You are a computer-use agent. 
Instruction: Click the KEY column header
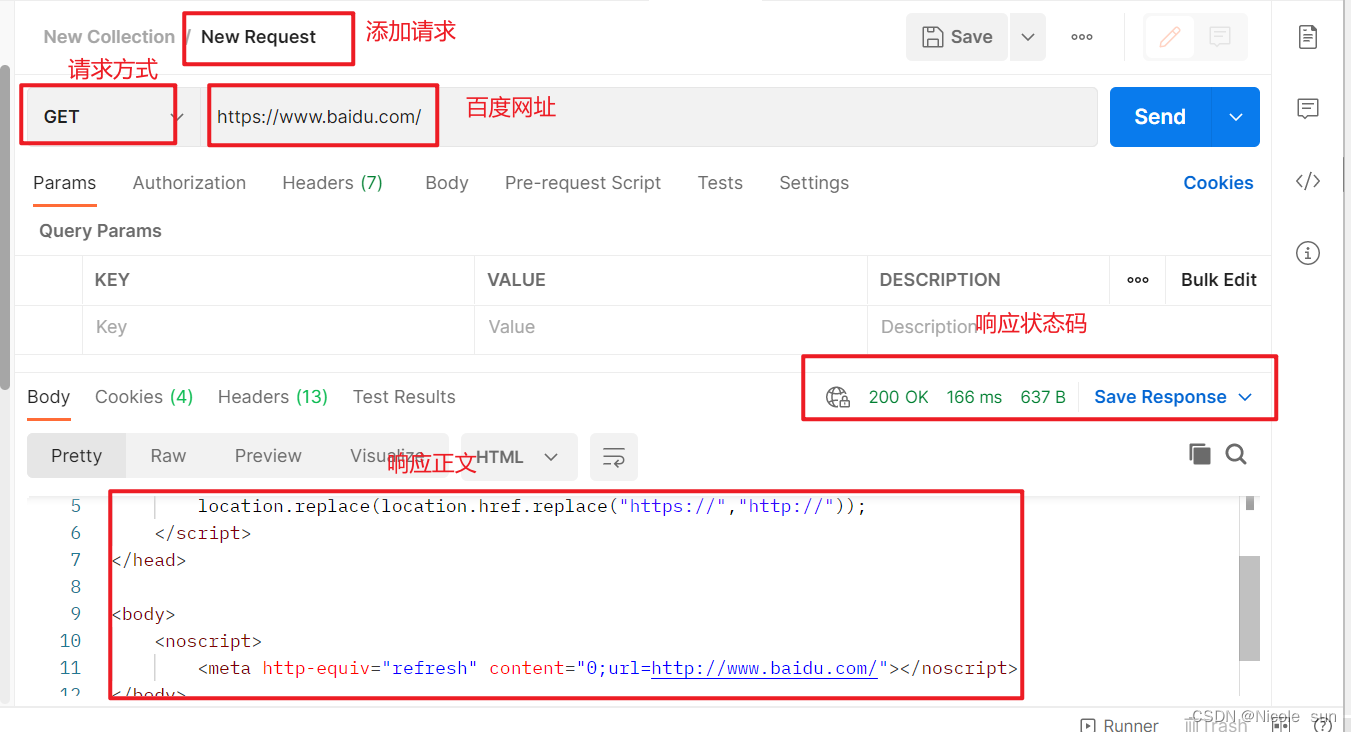[x=112, y=280]
